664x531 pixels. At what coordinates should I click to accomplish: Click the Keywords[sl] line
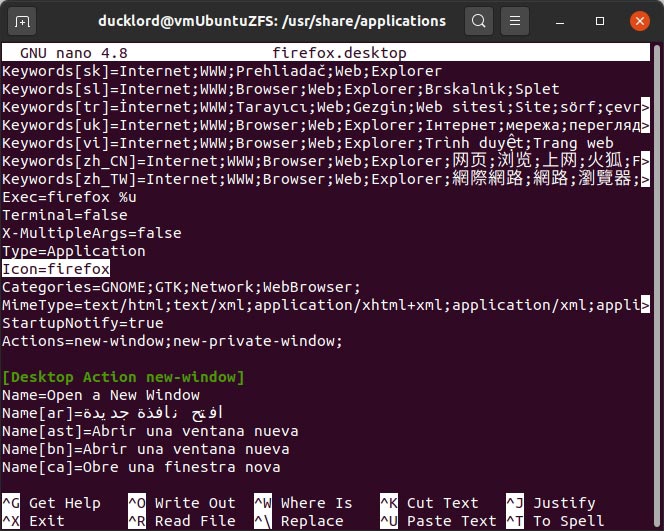[x=281, y=89]
